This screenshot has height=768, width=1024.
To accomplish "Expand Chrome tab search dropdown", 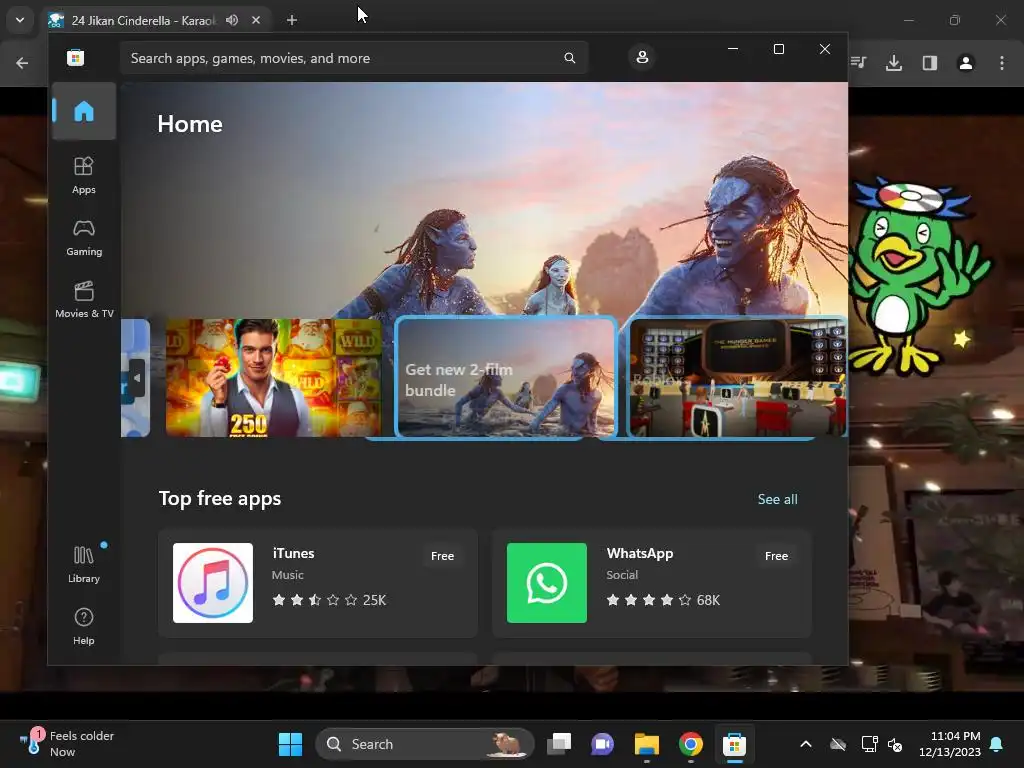I will click(x=20, y=20).
